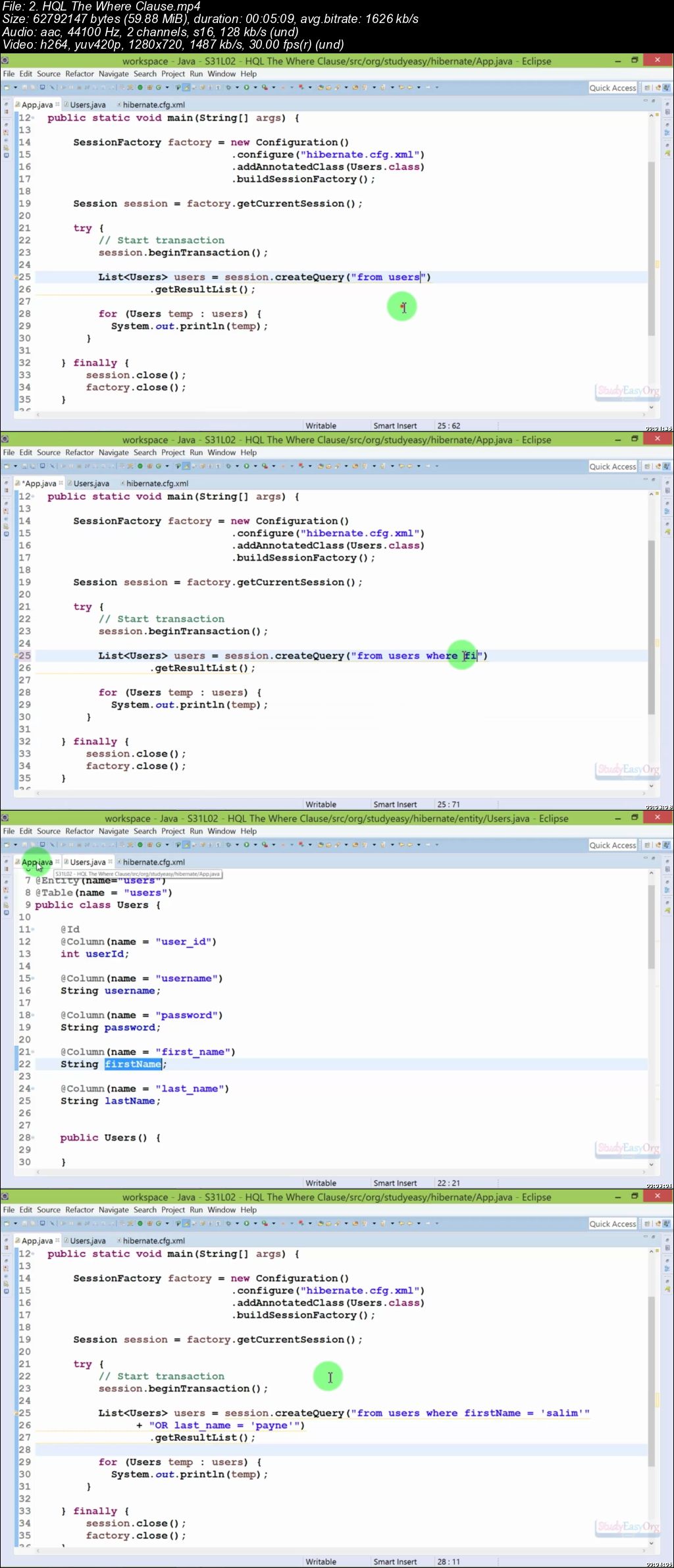Click the Debug bug icon in the 25 : 62 frame toolbar
The height and width of the screenshot is (1568, 674).
(228, 87)
